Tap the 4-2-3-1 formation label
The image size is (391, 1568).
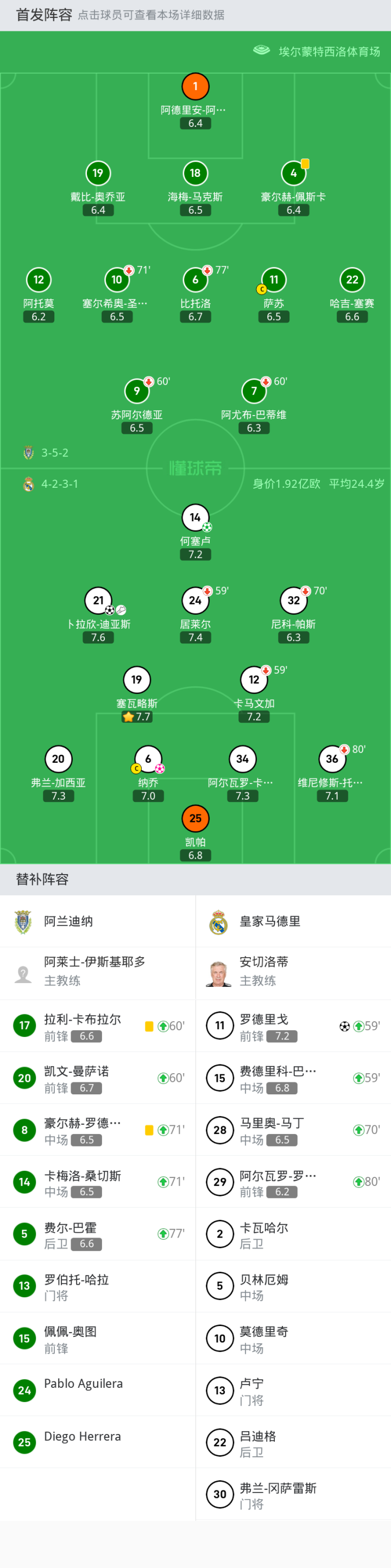pos(60,484)
